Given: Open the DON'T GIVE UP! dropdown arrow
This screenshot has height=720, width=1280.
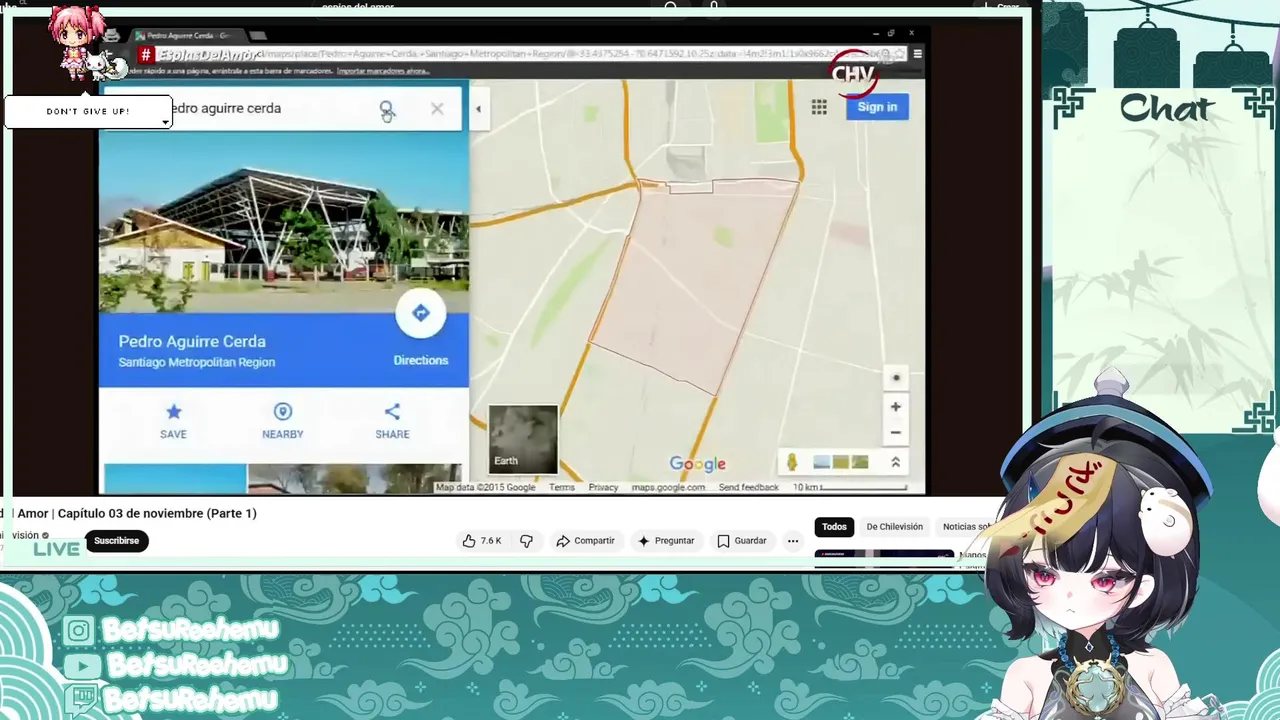Looking at the screenshot, I should pyautogui.click(x=165, y=122).
